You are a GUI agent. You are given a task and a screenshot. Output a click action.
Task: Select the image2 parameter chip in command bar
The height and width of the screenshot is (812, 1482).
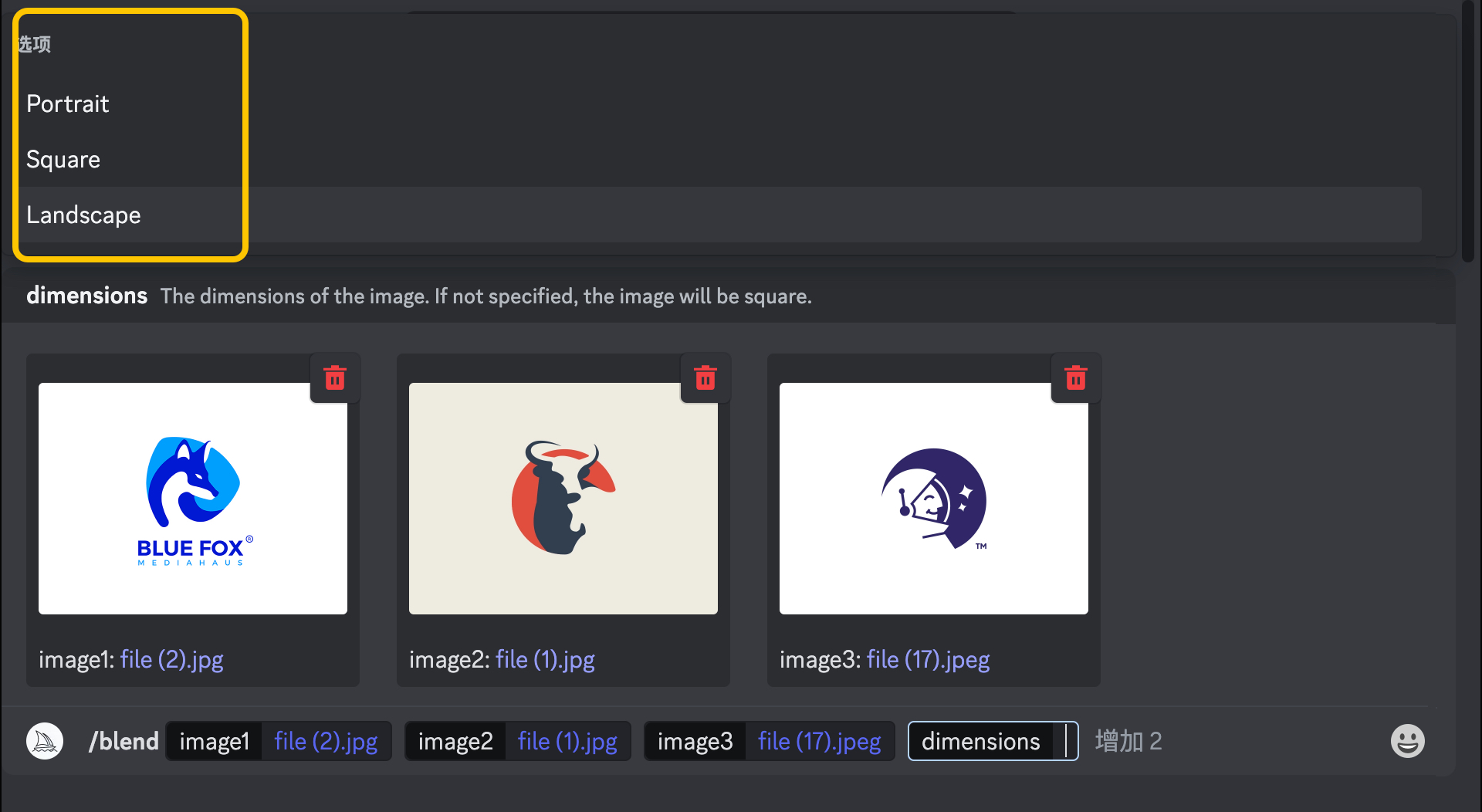518,741
